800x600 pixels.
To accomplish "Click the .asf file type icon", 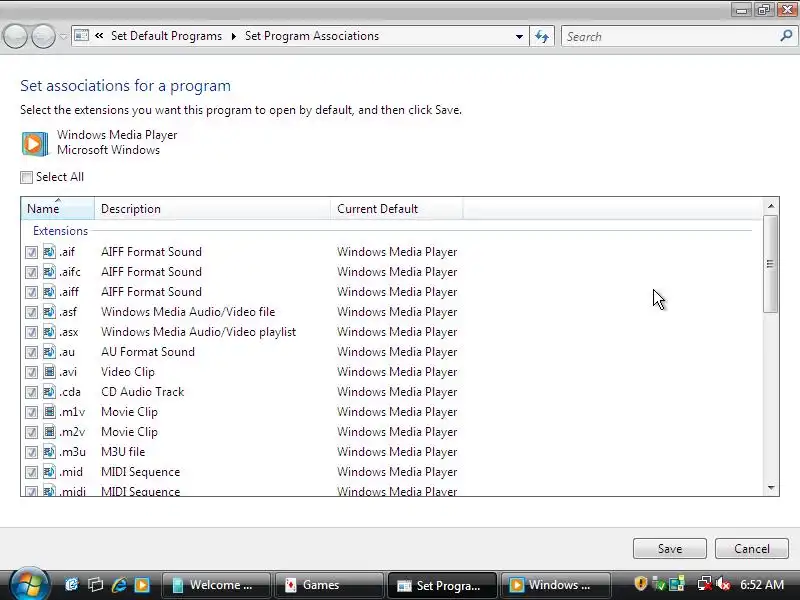I will click(x=49, y=311).
